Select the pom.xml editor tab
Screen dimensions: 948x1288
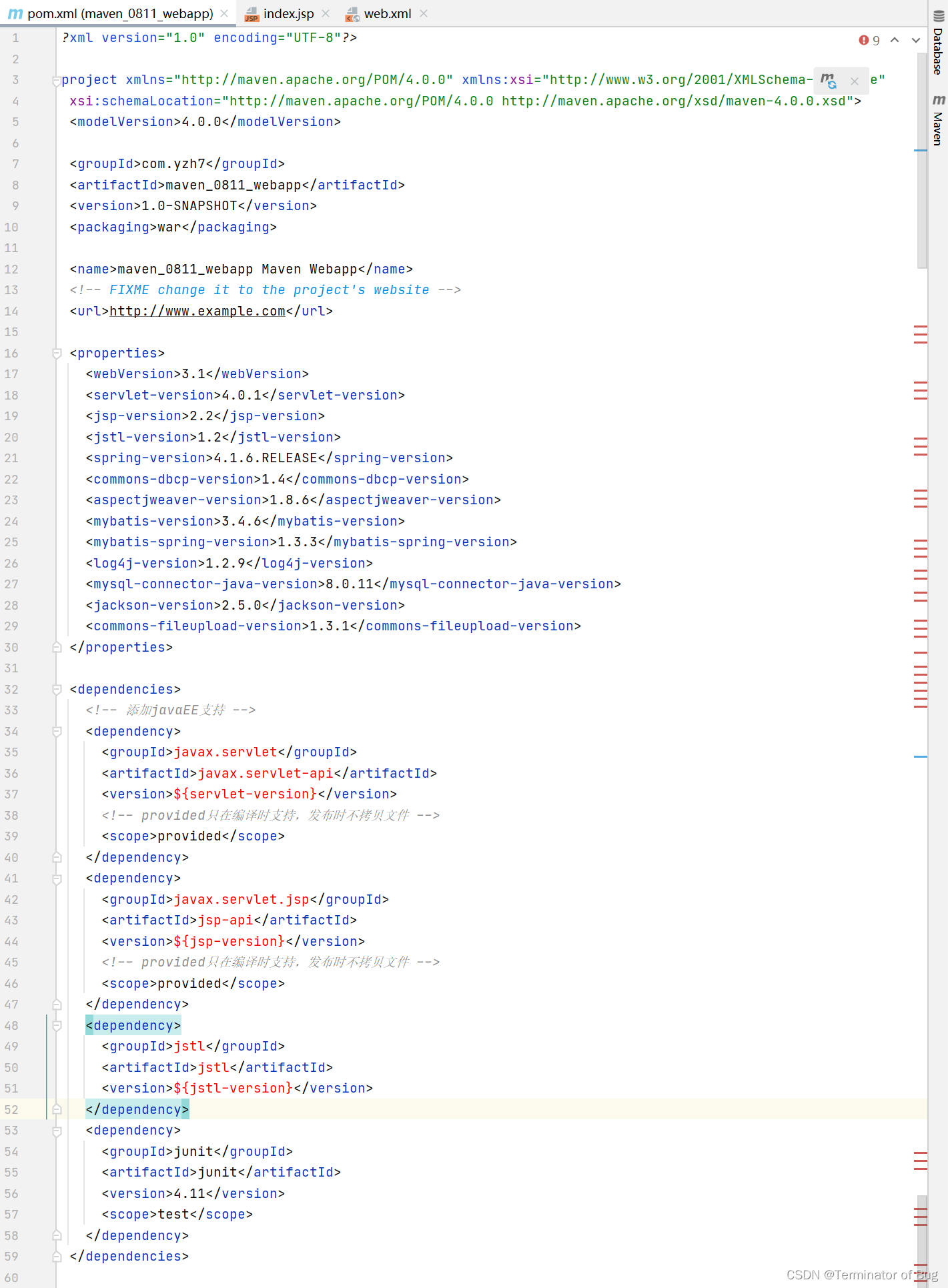pos(120,13)
